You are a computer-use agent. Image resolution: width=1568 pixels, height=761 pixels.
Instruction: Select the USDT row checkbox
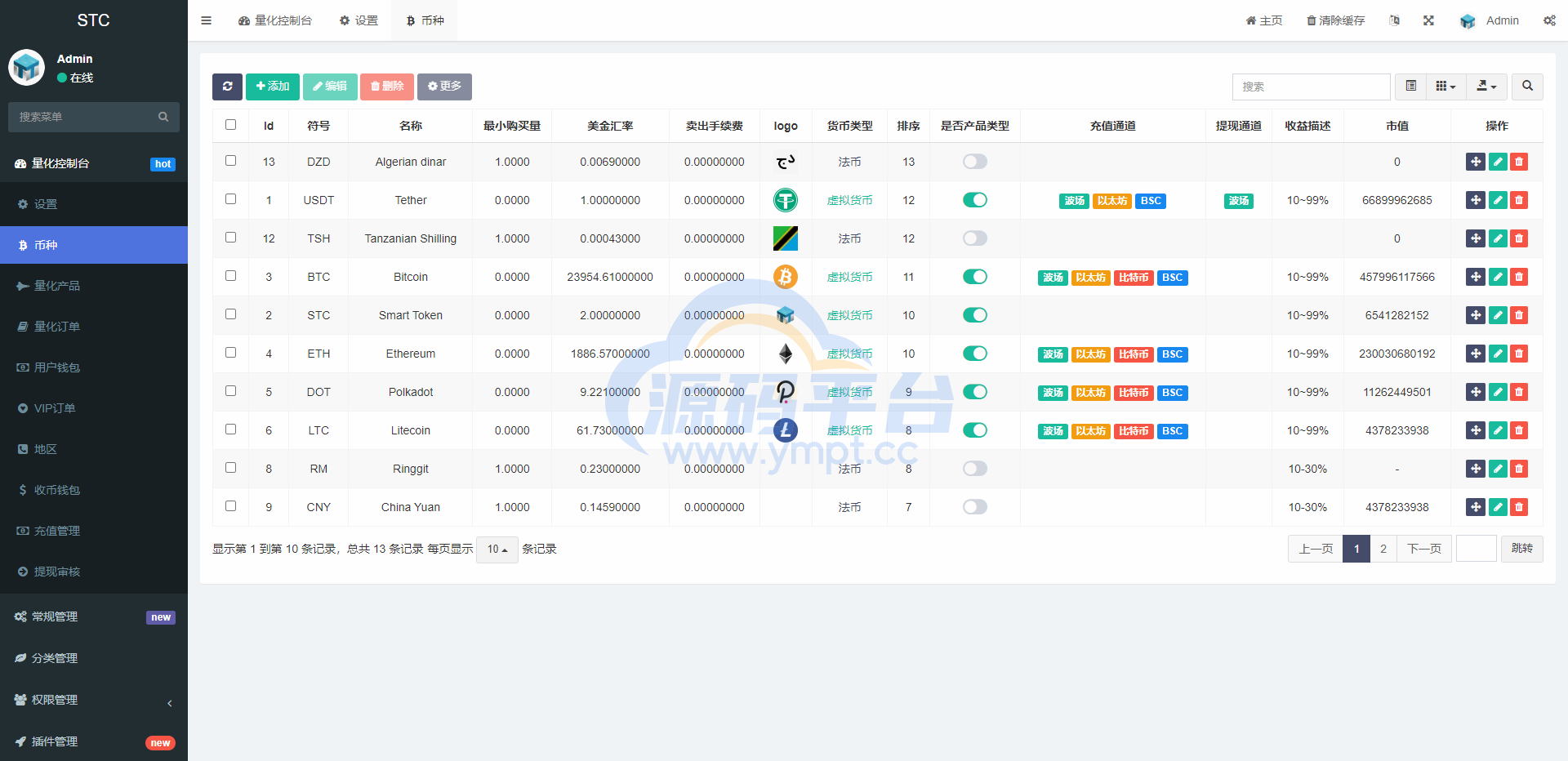click(230, 199)
